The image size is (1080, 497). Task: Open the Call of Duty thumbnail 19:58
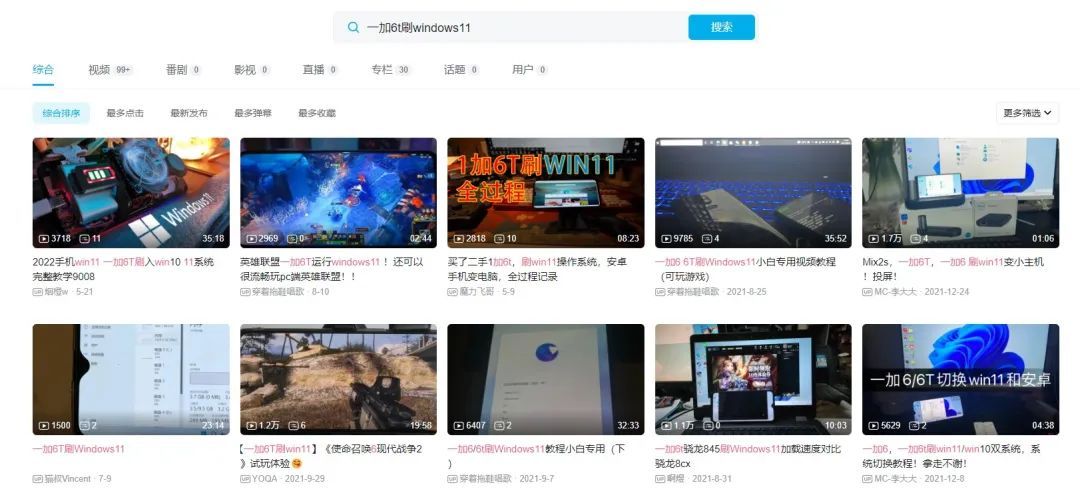pyautogui.click(x=338, y=379)
